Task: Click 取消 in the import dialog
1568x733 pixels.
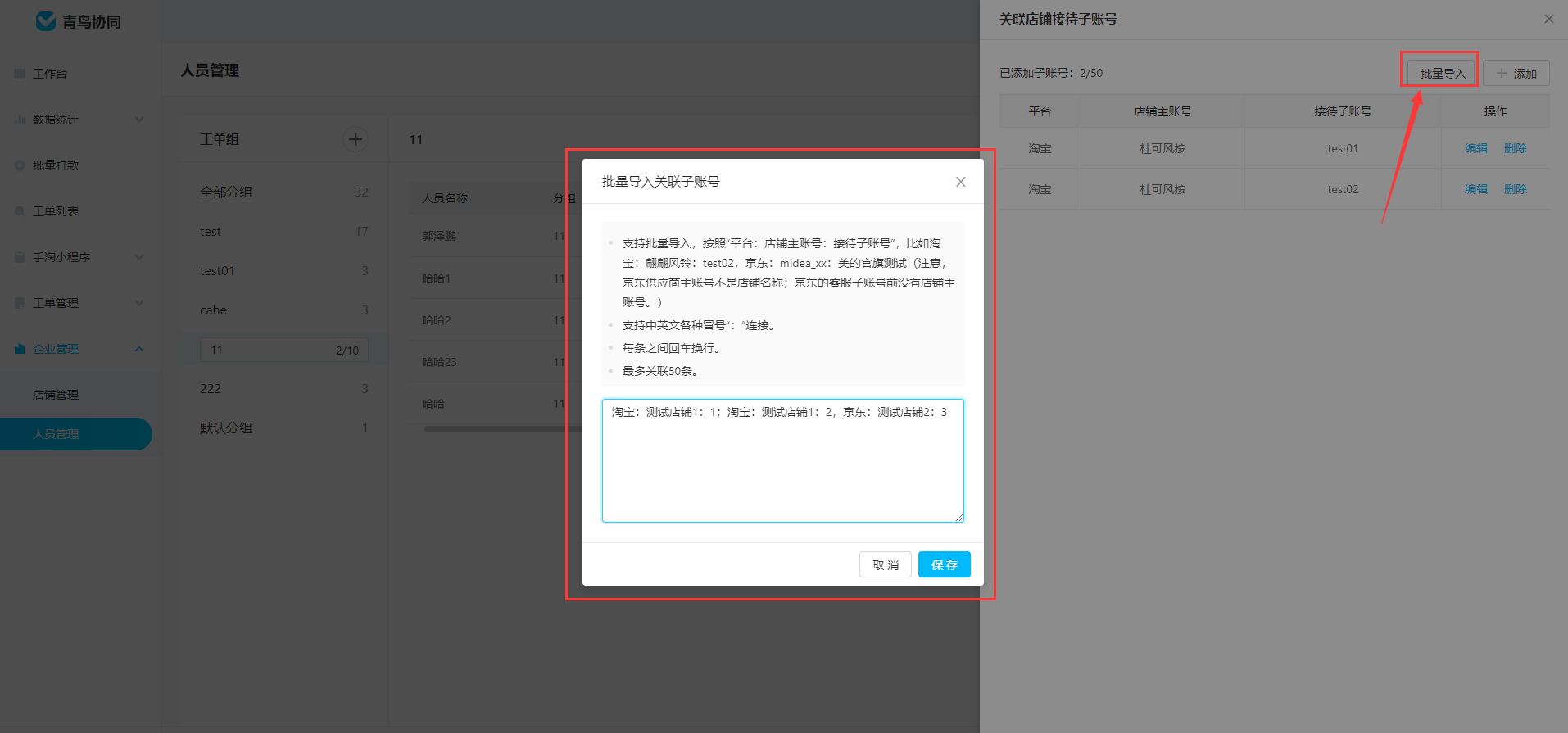Action: click(x=886, y=564)
